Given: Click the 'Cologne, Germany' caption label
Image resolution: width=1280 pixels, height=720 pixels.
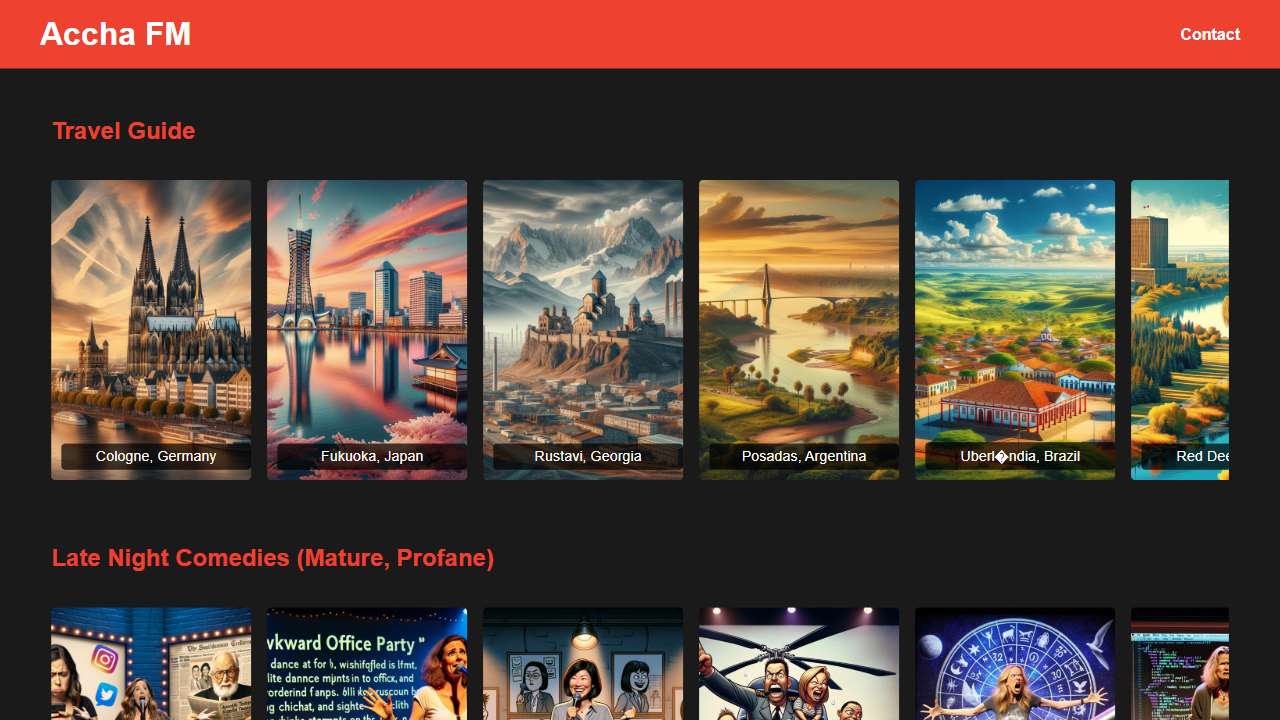Looking at the screenshot, I should (156, 456).
